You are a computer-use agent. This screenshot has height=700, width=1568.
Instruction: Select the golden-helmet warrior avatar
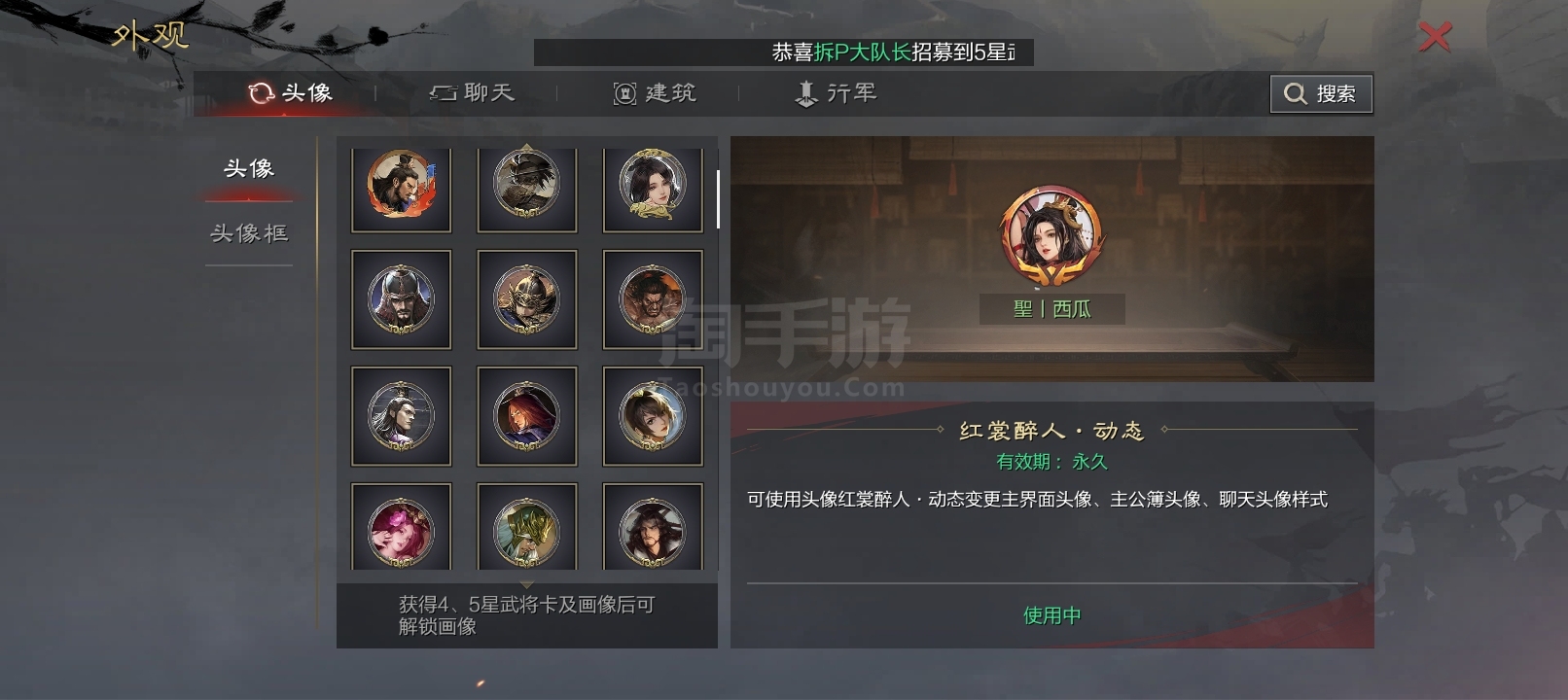[526, 299]
